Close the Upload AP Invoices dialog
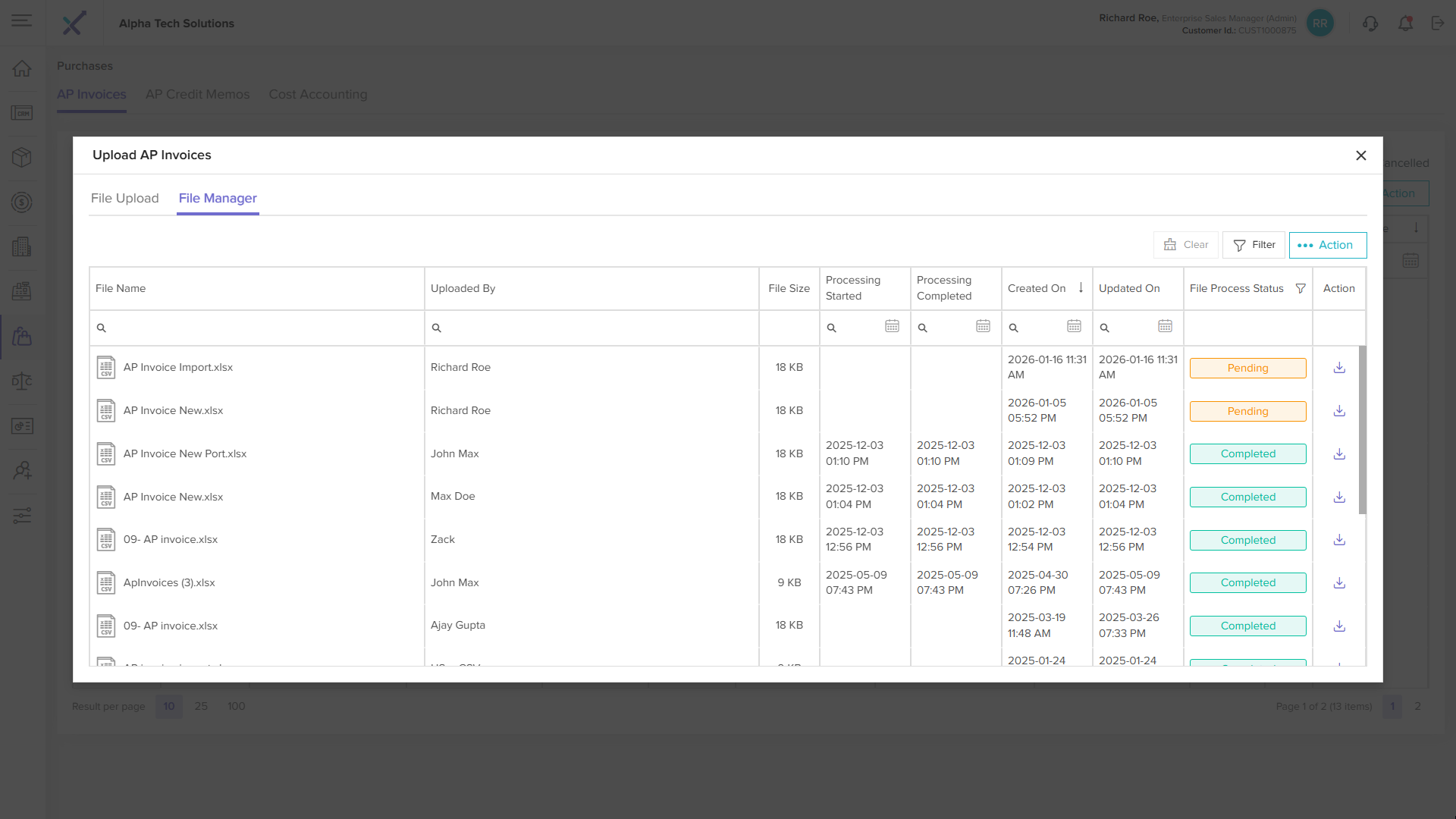The image size is (1456, 819). (1360, 155)
